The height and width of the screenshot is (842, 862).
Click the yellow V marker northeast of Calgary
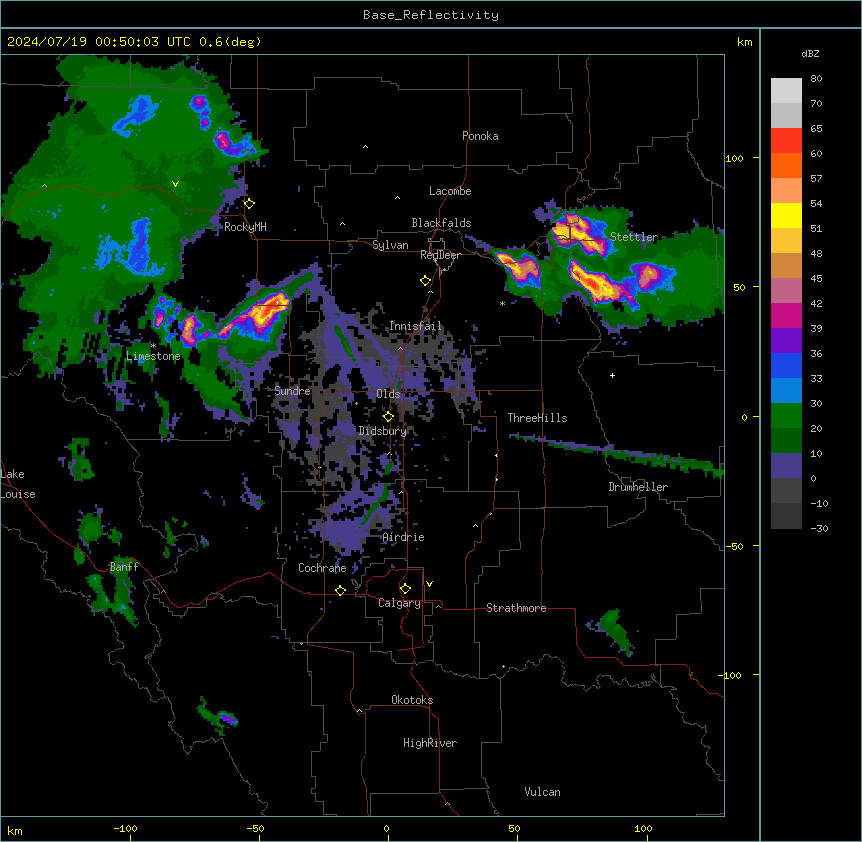click(429, 584)
